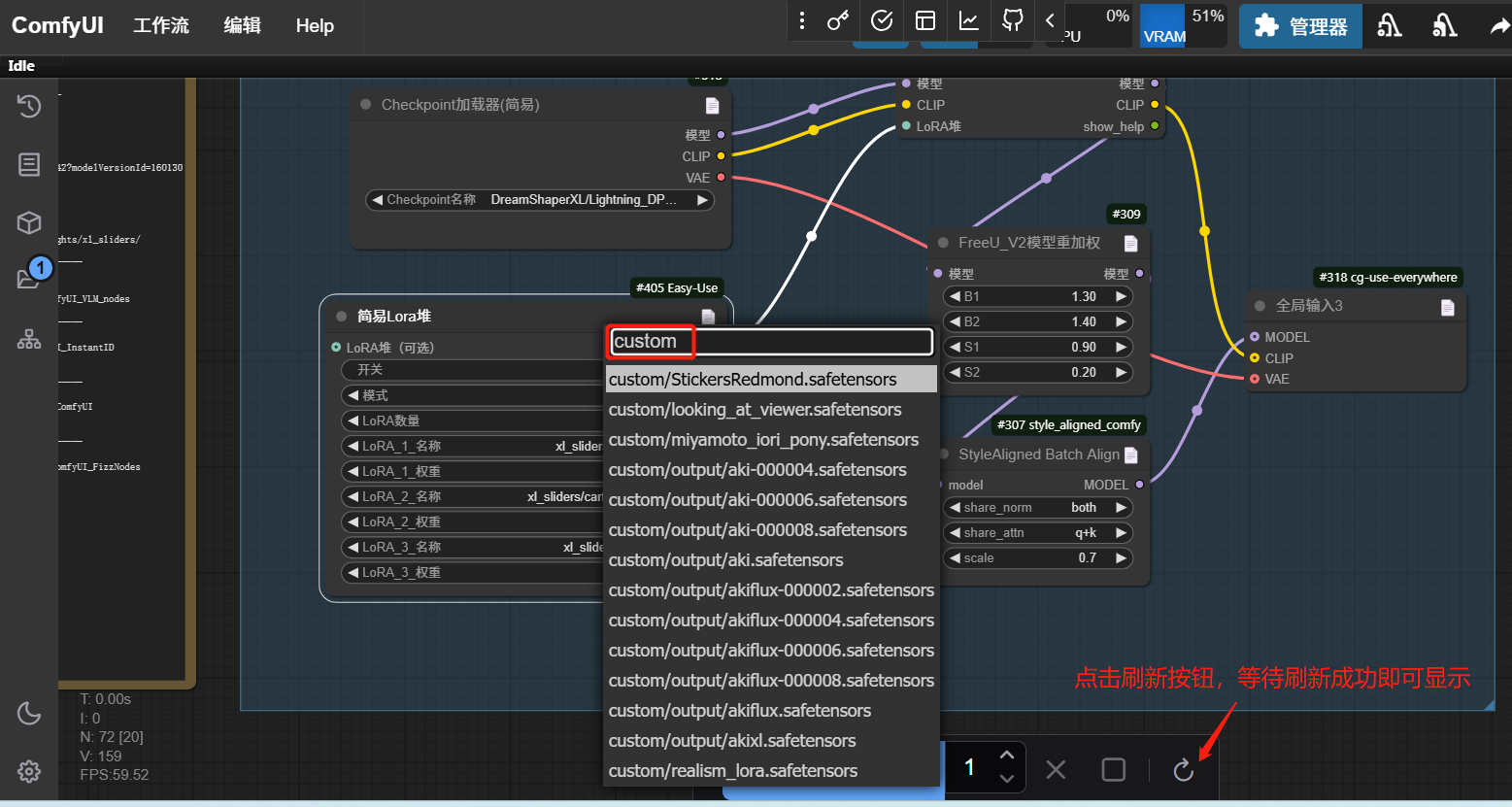The height and width of the screenshot is (807, 1512).
Task: Open the model library cube icon
Action: click(29, 222)
